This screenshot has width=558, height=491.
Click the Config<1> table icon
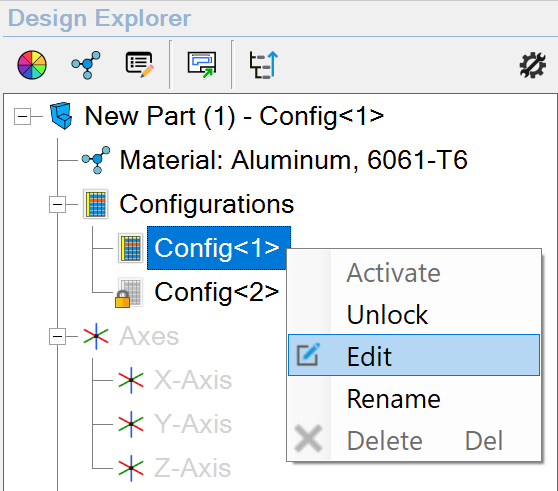[131, 248]
